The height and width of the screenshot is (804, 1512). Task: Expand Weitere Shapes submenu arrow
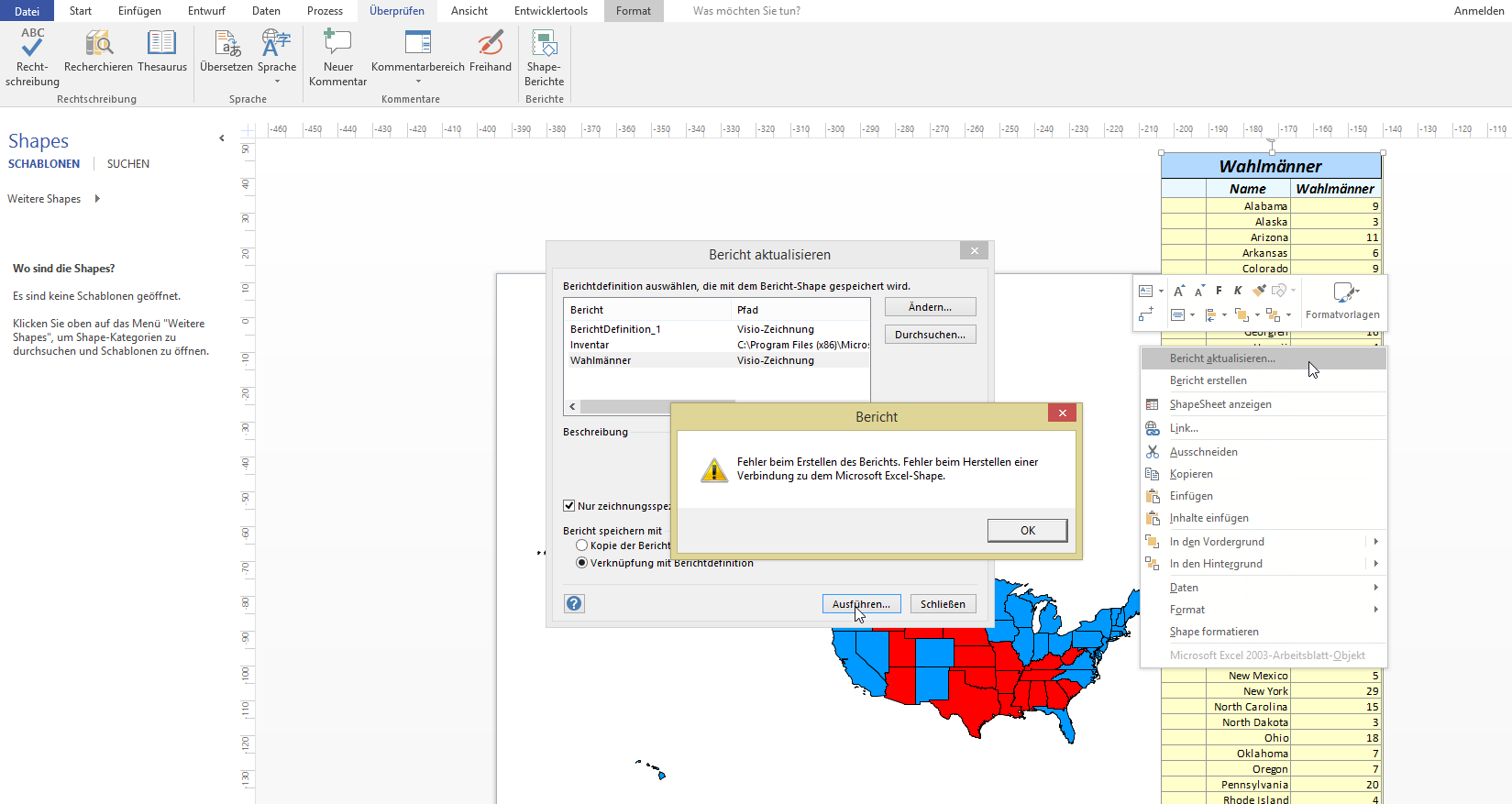point(97,199)
